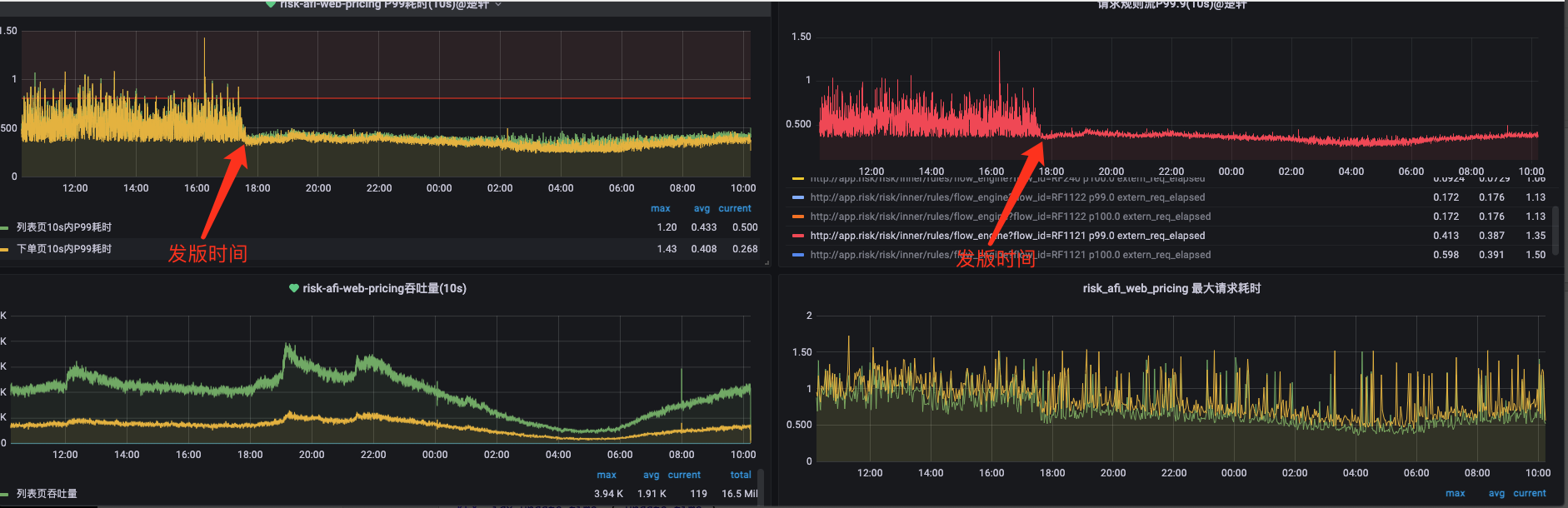Click green color swatch of 列表页10s内P99耗时
The image size is (1568, 508).
[5, 228]
